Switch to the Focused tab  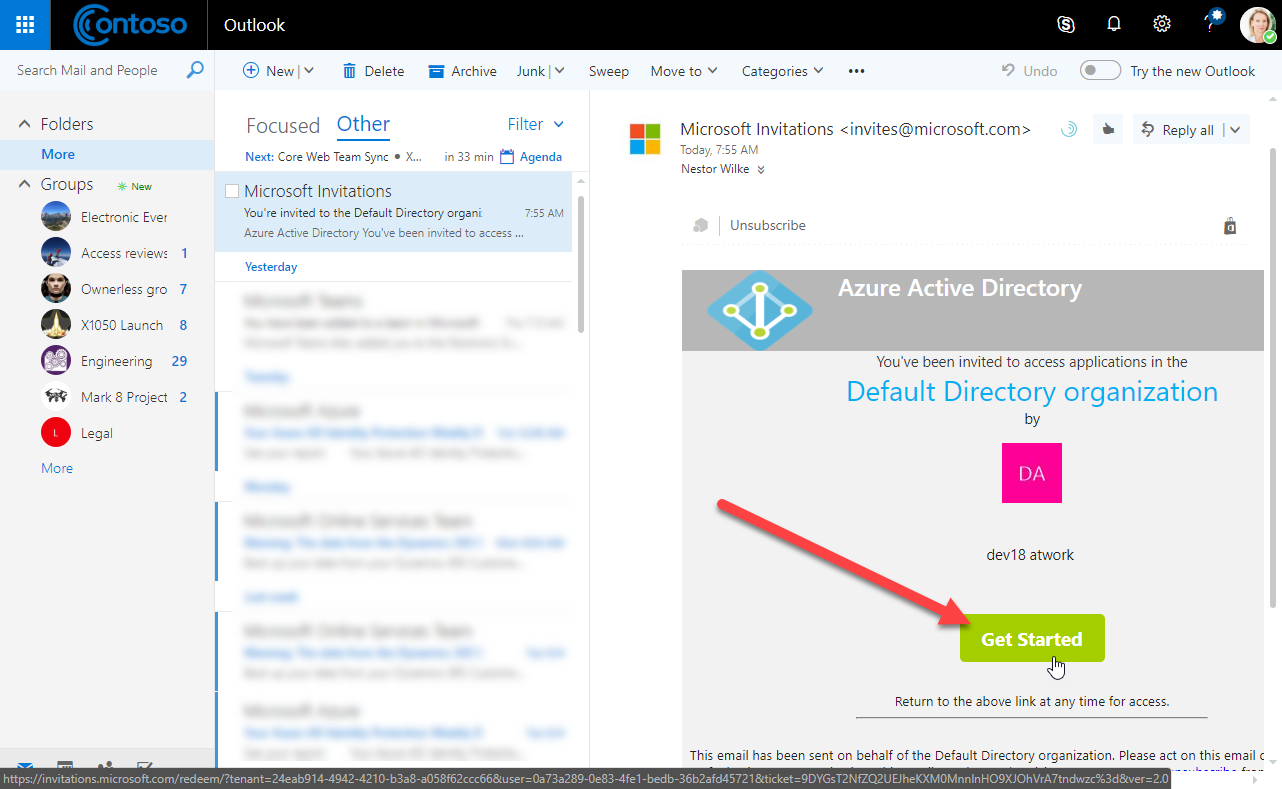click(x=283, y=125)
